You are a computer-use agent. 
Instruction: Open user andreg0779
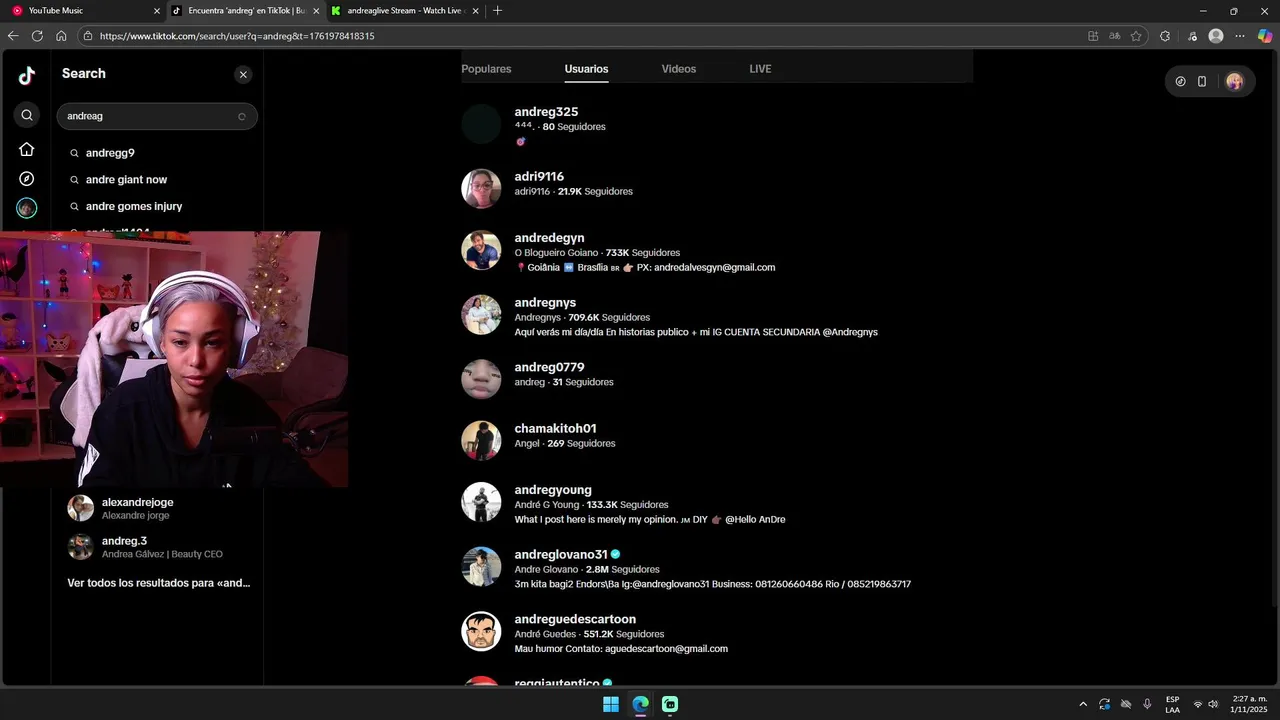pyautogui.click(x=549, y=367)
